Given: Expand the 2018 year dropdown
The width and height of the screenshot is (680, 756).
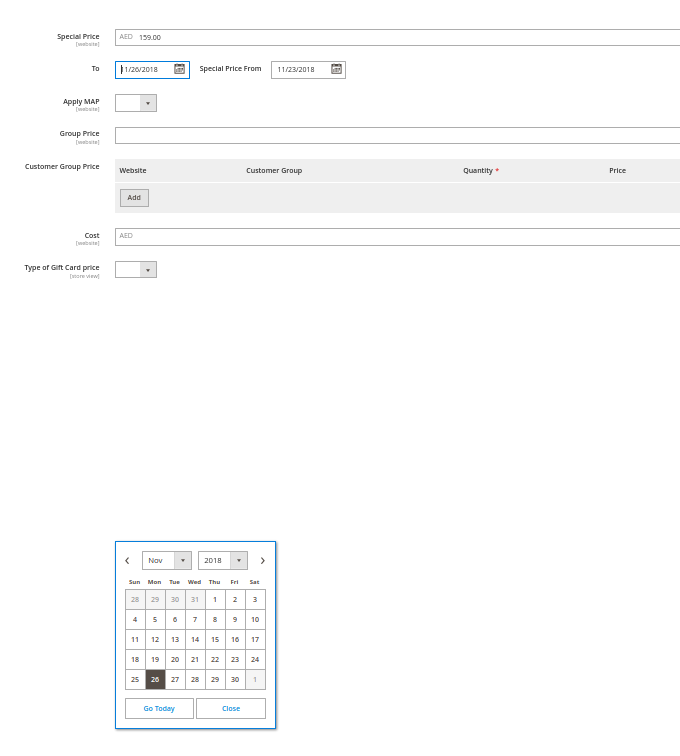Looking at the screenshot, I should point(222,560).
